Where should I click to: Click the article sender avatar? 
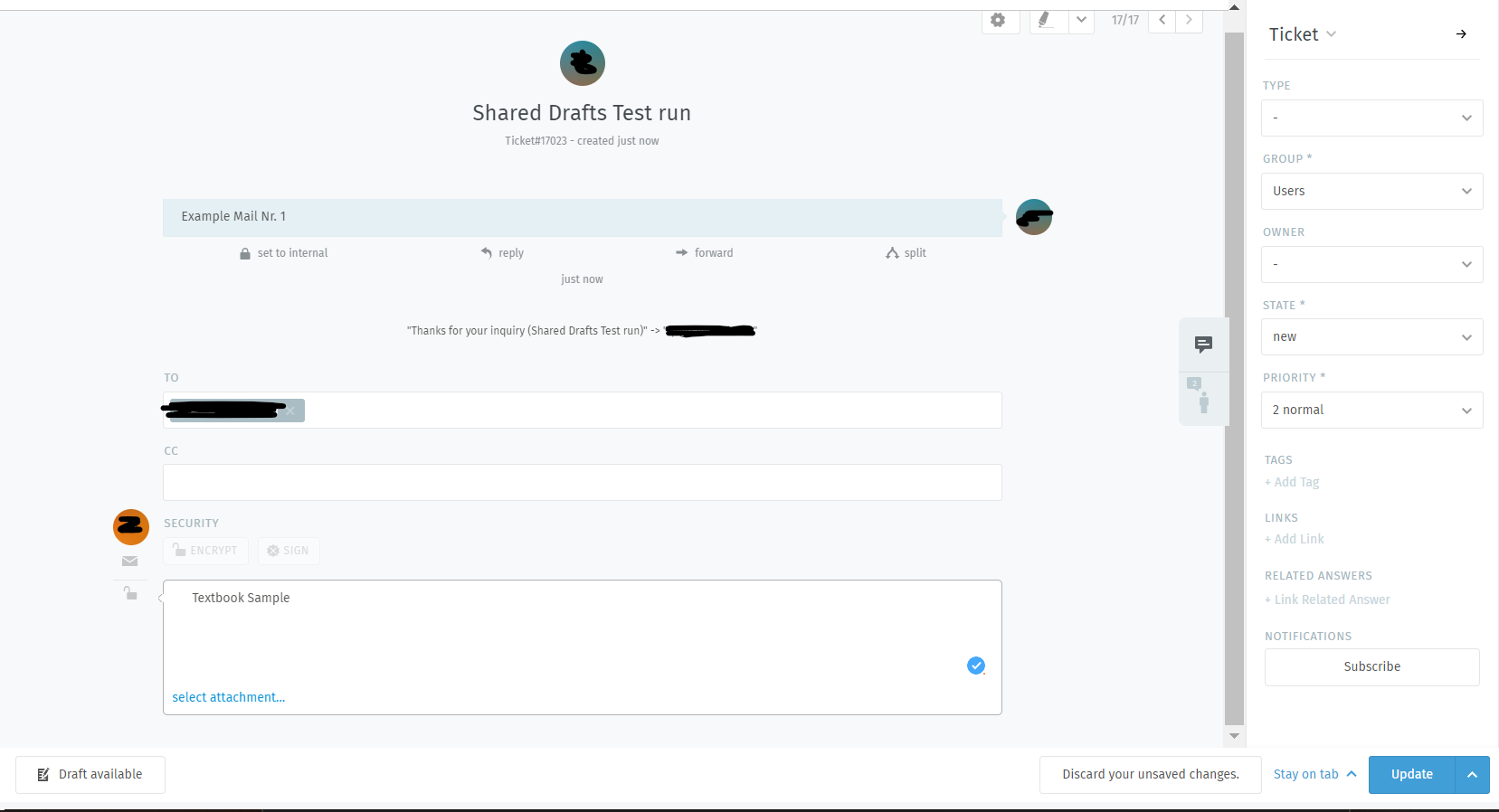coord(1034,217)
